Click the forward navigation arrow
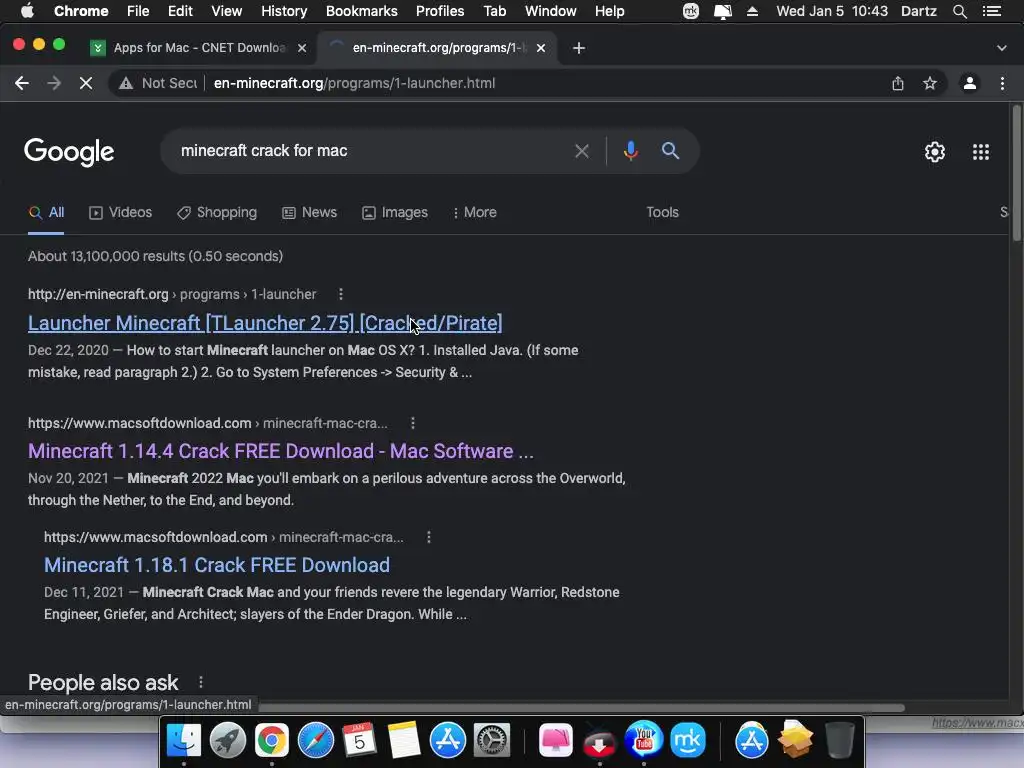The image size is (1024, 768). (x=54, y=83)
